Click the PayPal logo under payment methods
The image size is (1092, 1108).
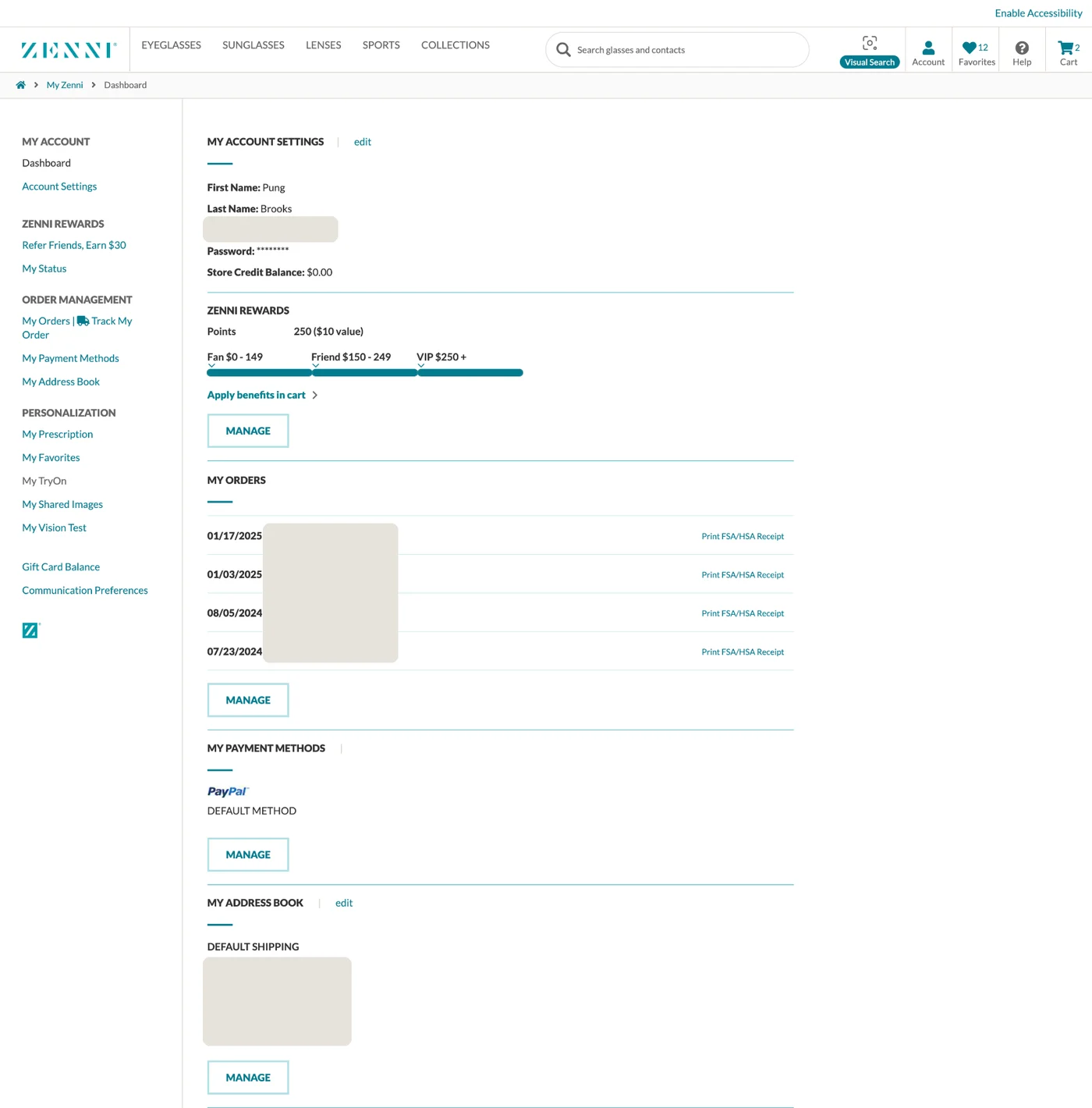pos(228,791)
